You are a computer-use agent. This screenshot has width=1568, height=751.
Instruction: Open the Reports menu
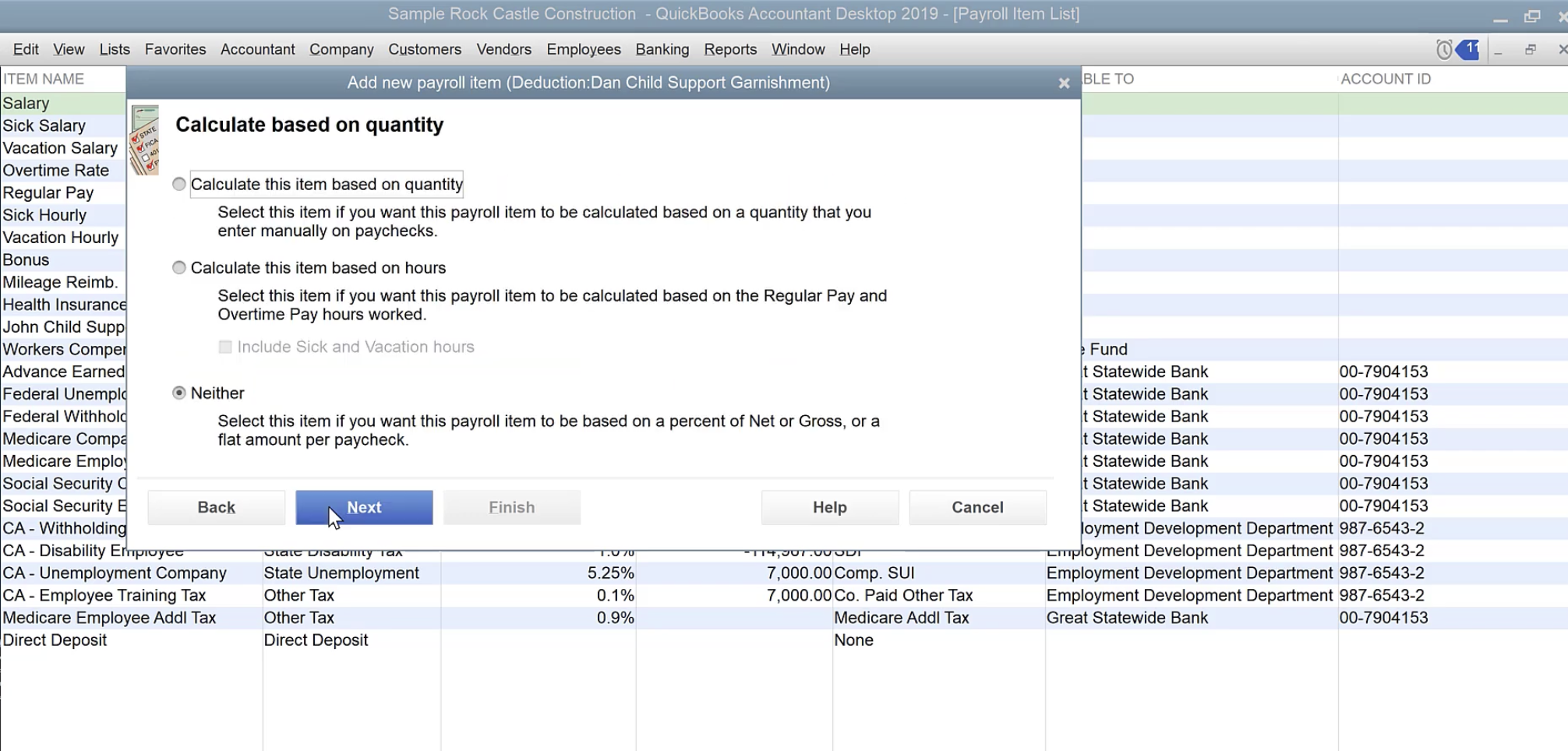[x=729, y=50]
